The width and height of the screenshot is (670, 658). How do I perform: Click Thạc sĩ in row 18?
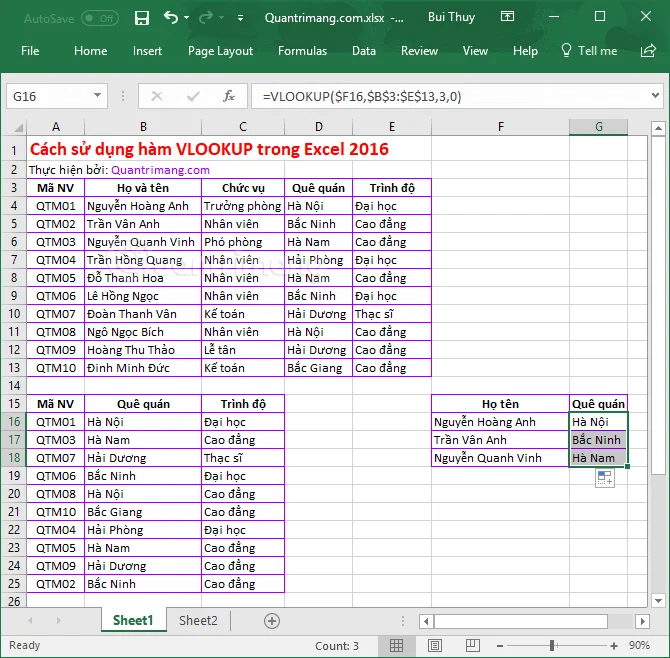(x=243, y=458)
